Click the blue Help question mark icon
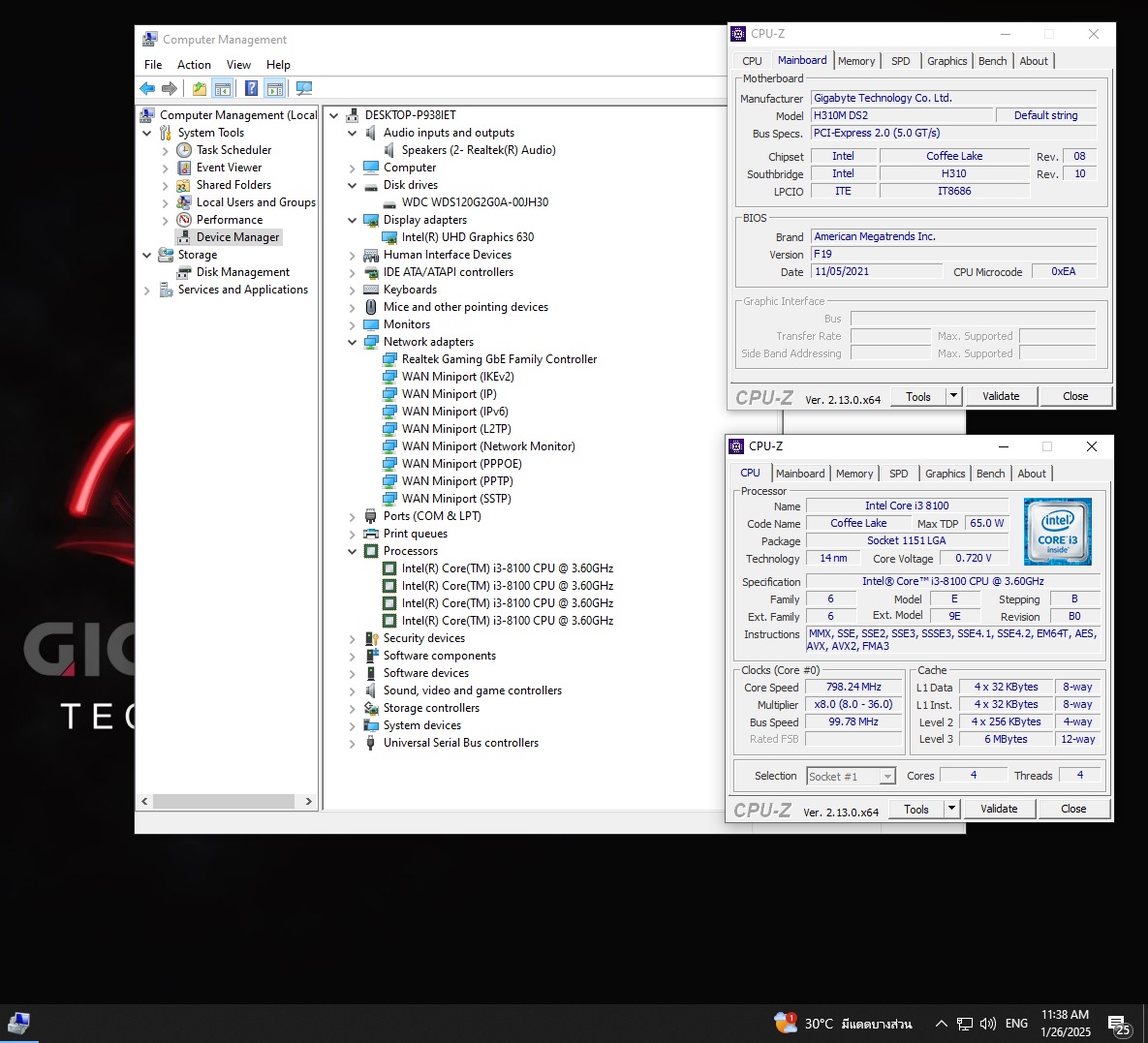Viewport: 1148px width, 1043px height. [x=251, y=88]
